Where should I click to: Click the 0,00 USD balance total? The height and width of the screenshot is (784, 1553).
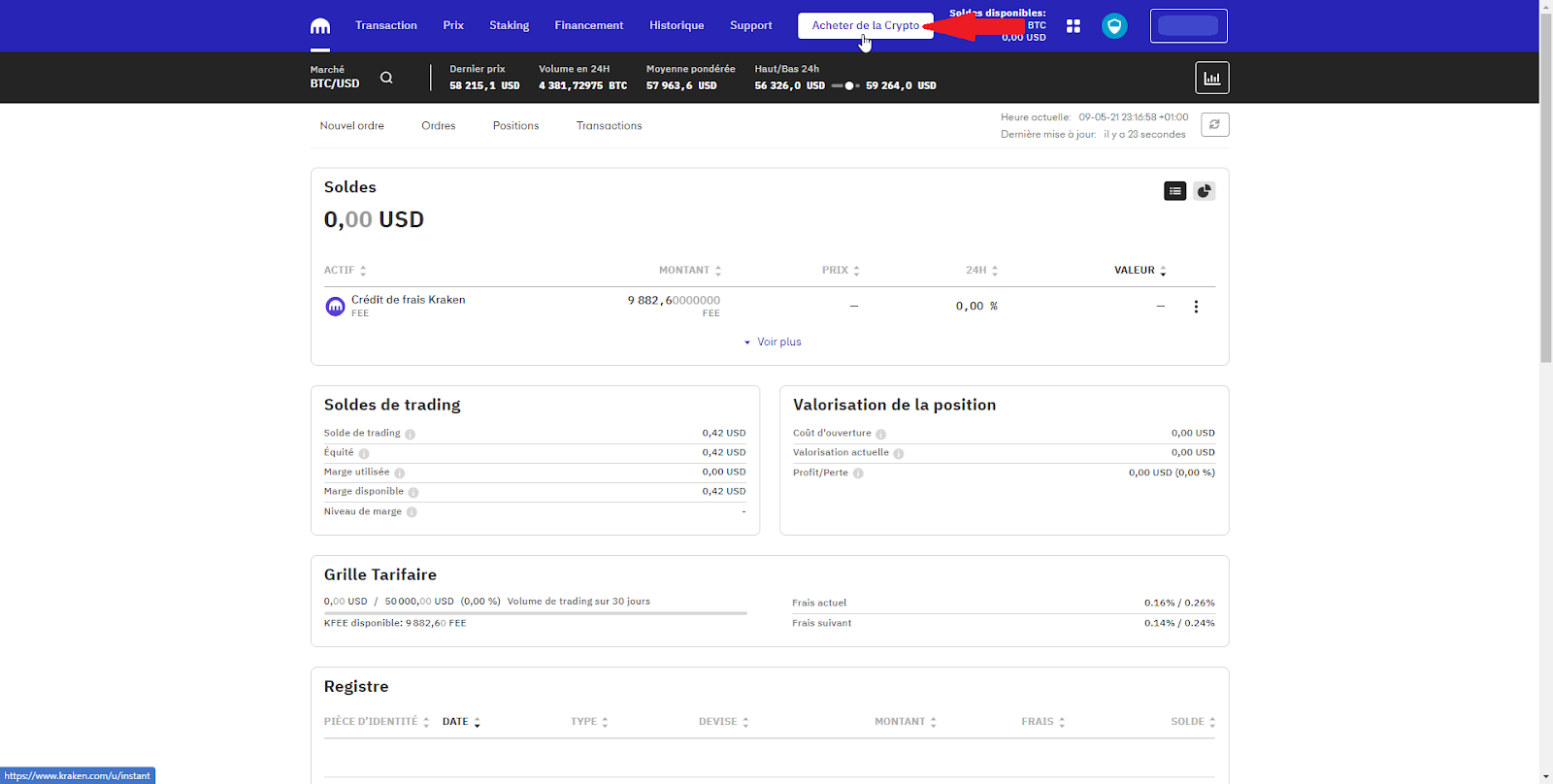click(x=374, y=219)
